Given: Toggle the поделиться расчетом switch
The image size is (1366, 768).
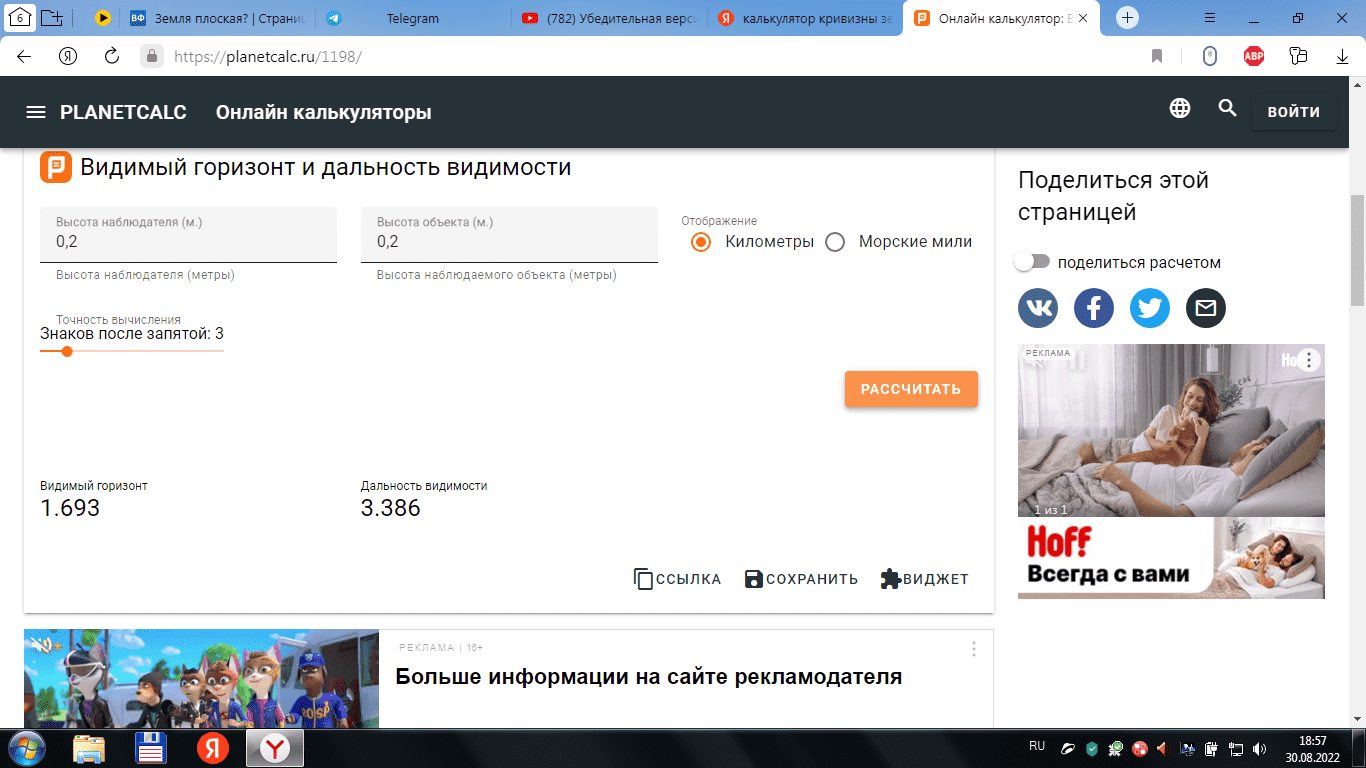Looking at the screenshot, I should coord(1032,262).
